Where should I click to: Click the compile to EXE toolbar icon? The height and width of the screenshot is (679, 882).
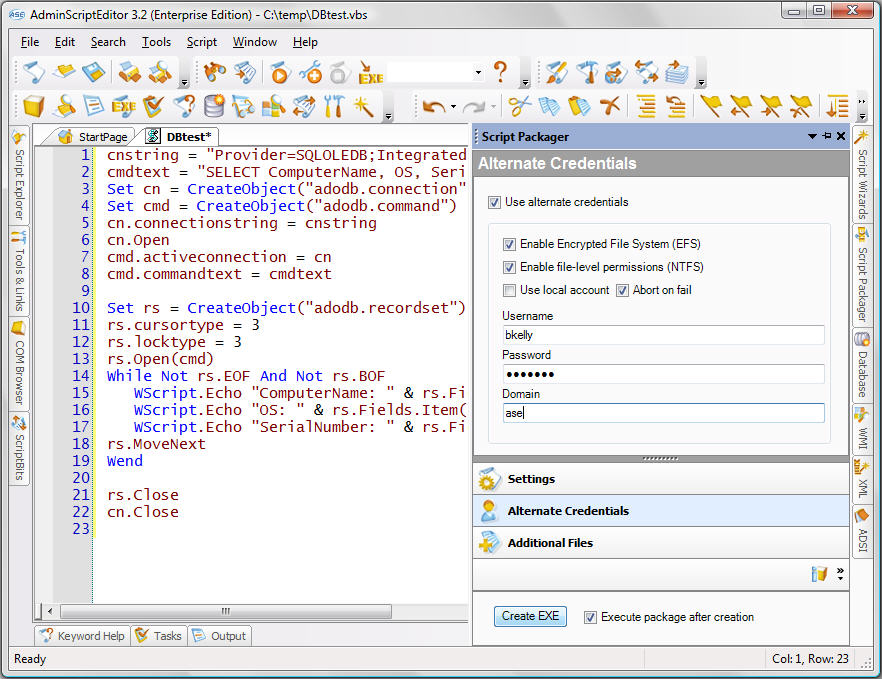click(370, 73)
